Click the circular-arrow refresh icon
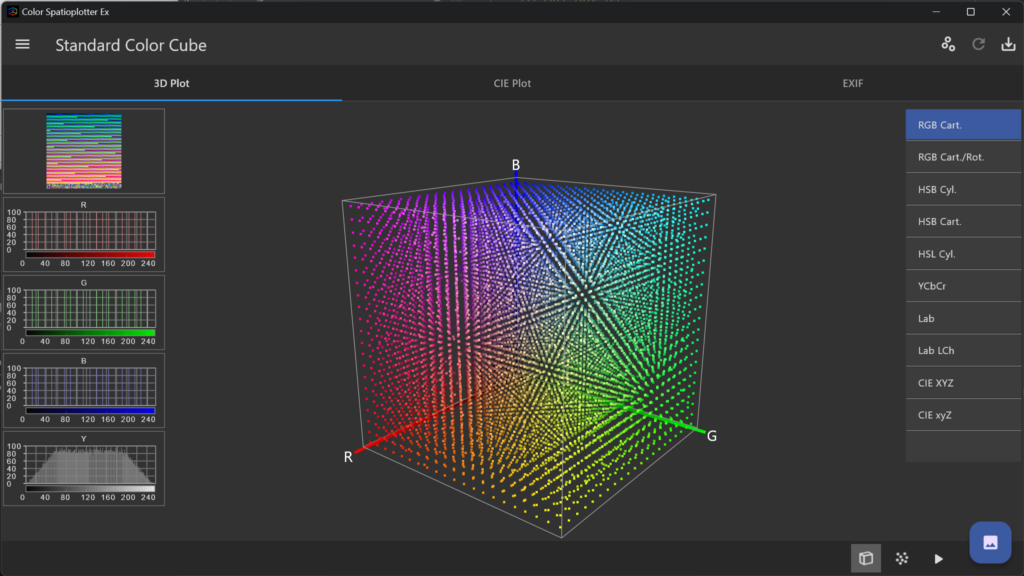 pyautogui.click(x=979, y=45)
